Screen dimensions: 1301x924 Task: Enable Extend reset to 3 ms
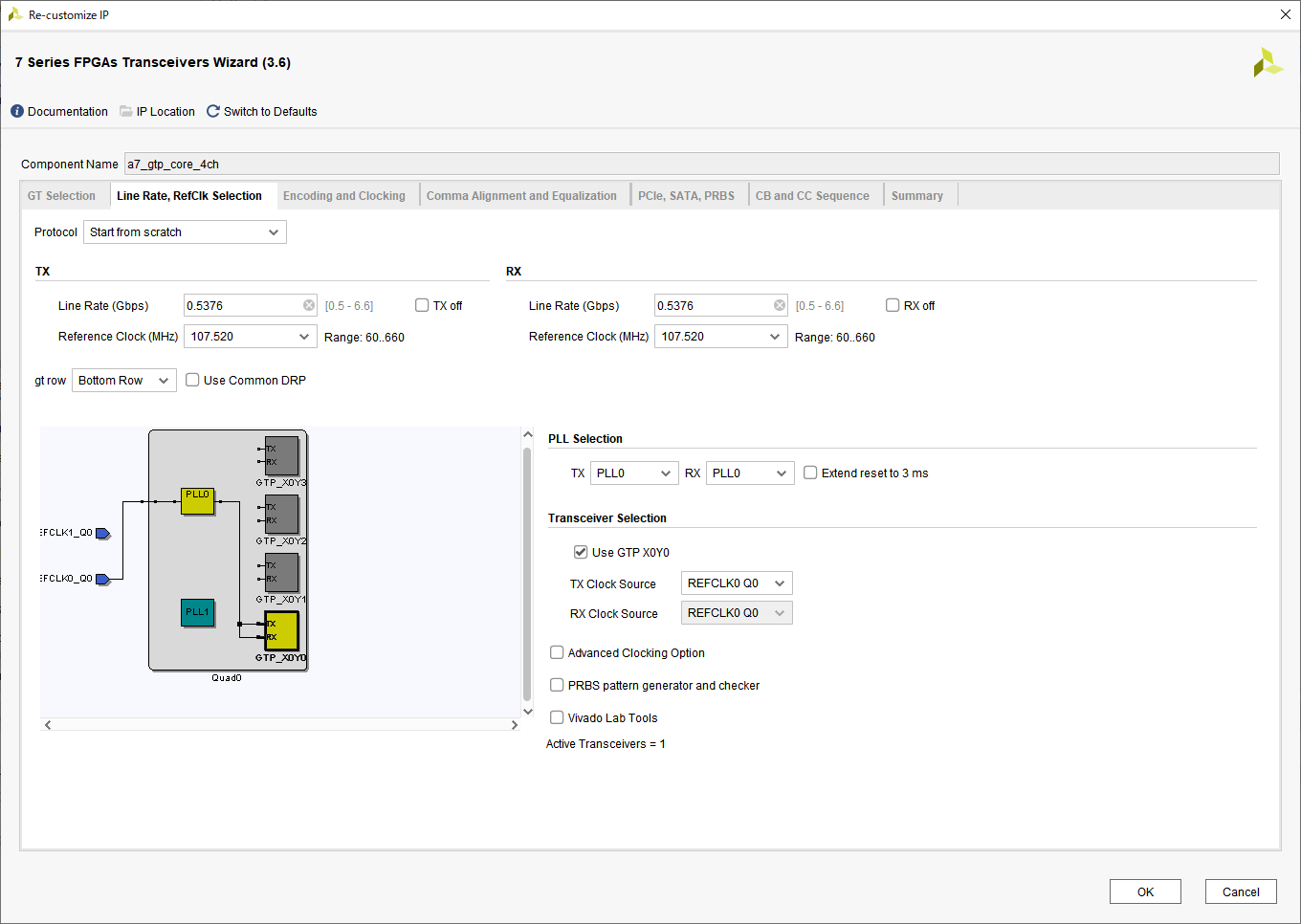click(x=810, y=473)
